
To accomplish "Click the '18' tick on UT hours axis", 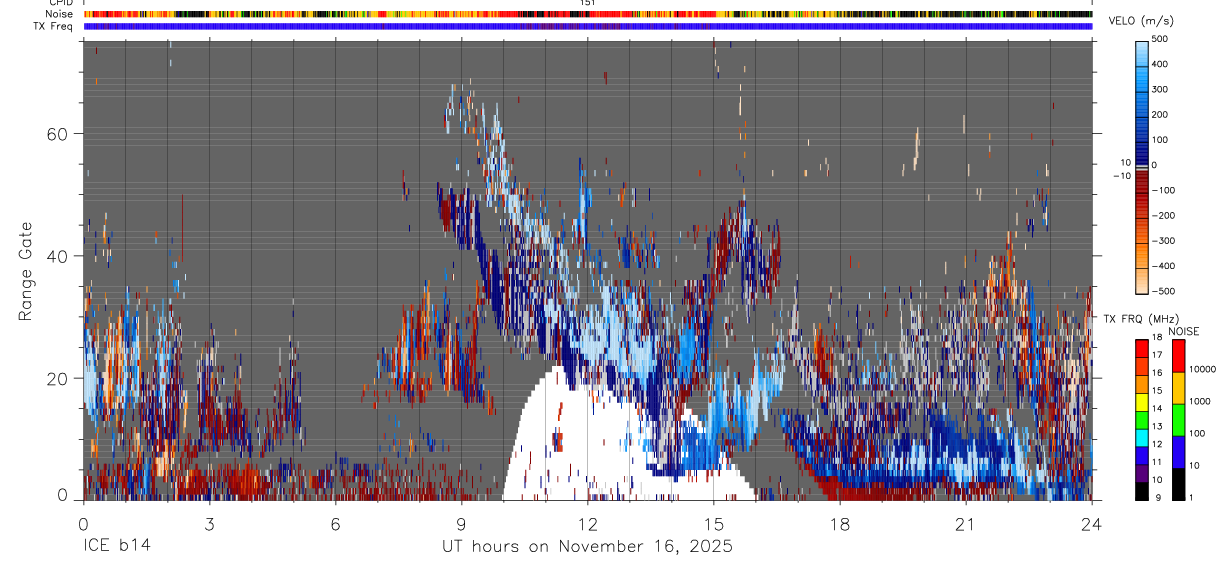I will [x=840, y=523].
